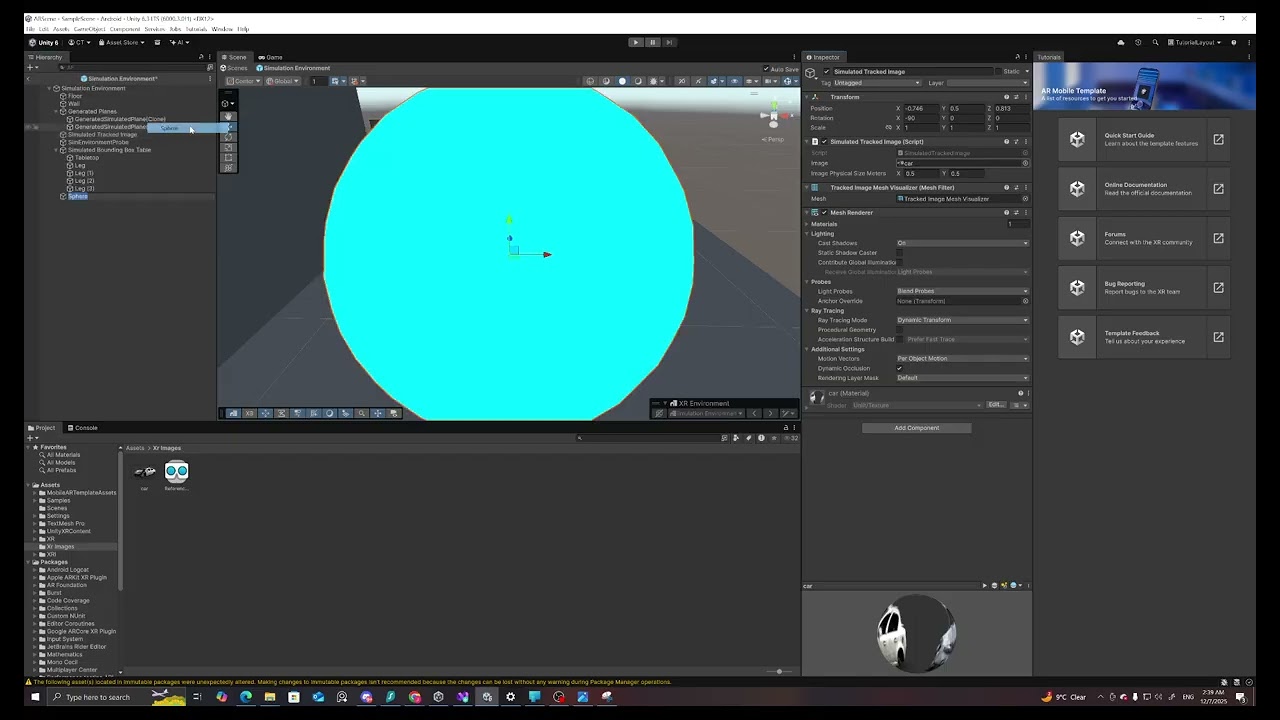Toggle the active checkbox for Simulated Tracked Image object
Screen dimensions: 1280x720
(x=826, y=72)
